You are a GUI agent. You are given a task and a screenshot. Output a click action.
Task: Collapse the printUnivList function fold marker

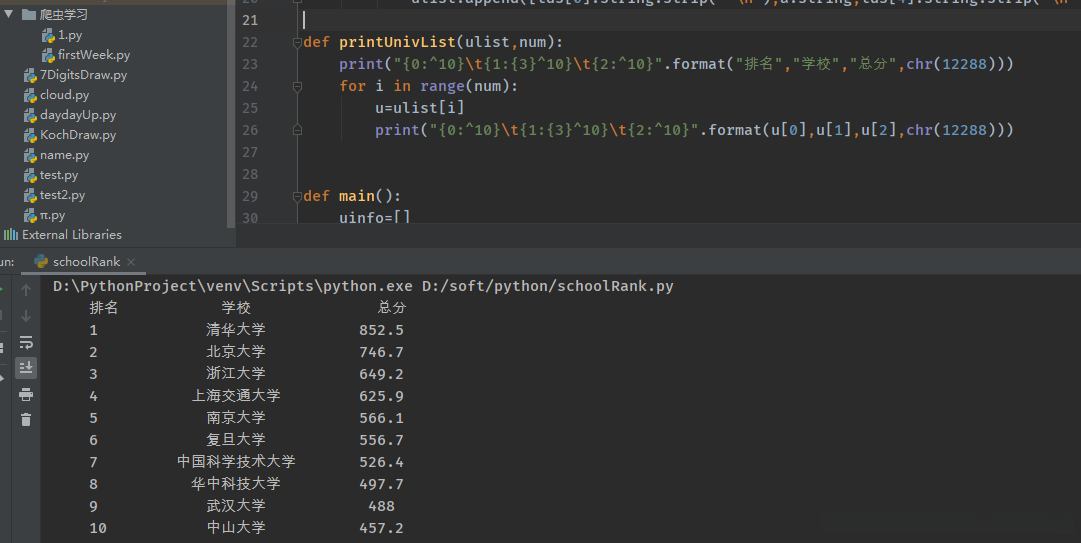pos(297,43)
